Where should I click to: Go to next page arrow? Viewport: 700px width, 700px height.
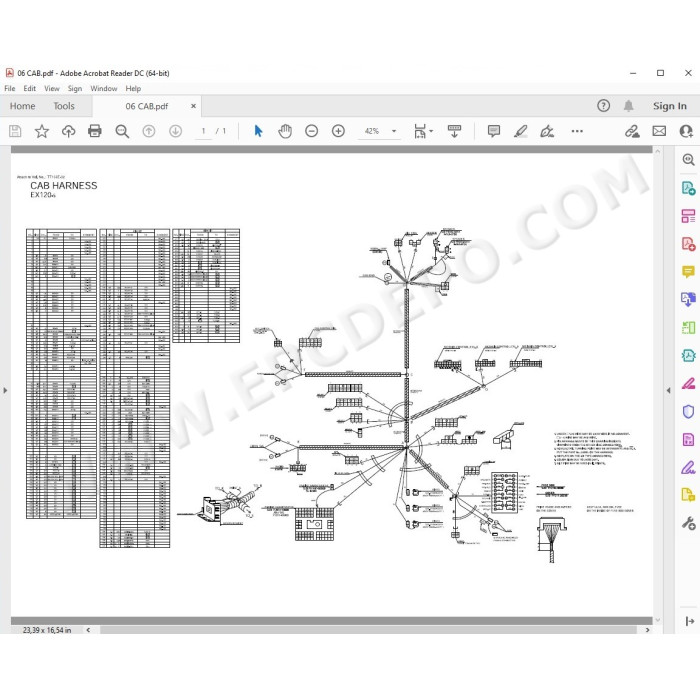click(x=175, y=131)
